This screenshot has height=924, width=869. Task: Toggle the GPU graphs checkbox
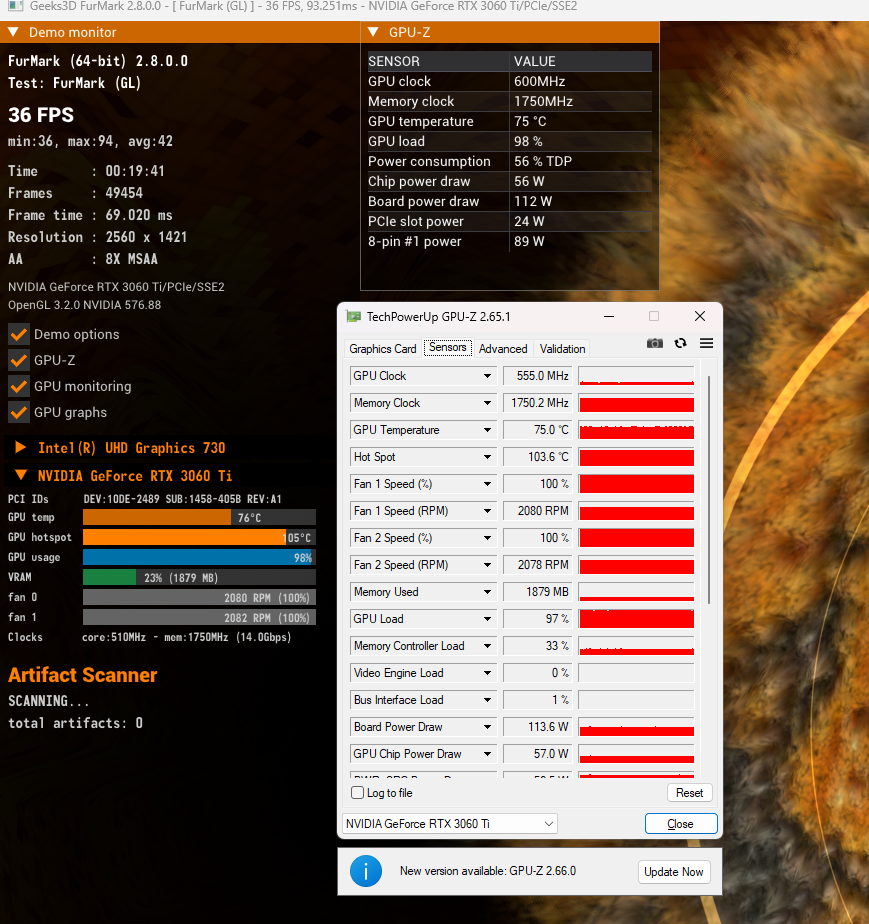(x=19, y=412)
